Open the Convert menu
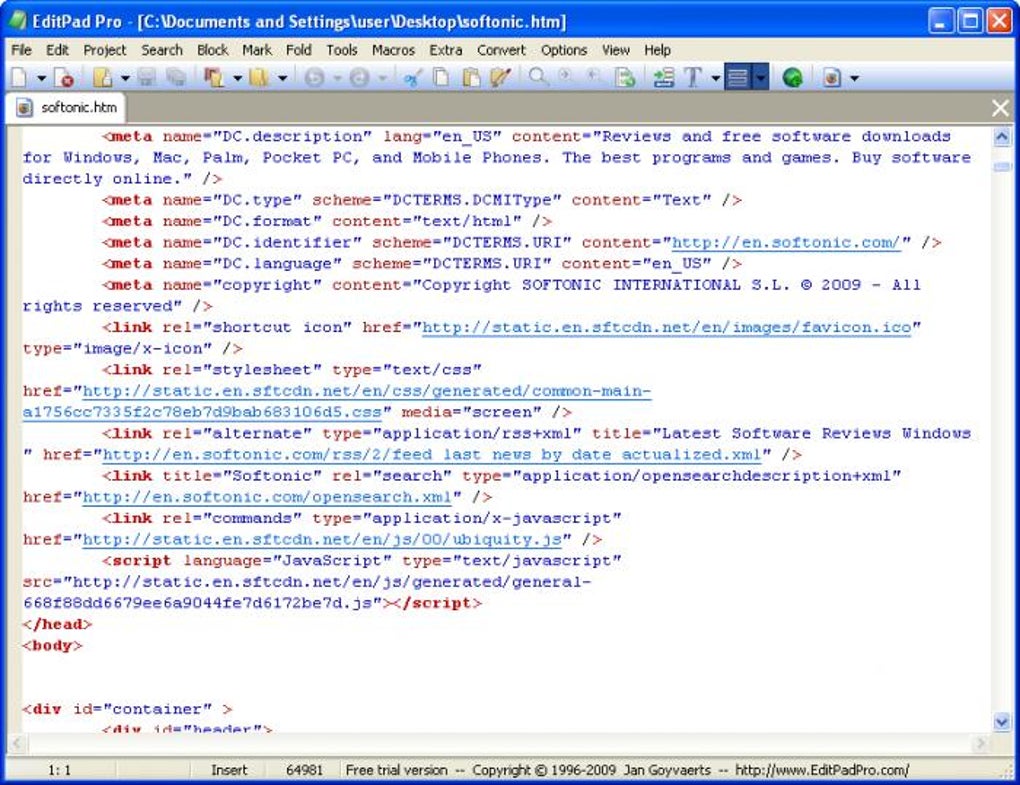This screenshot has height=785, width=1020. click(x=501, y=50)
